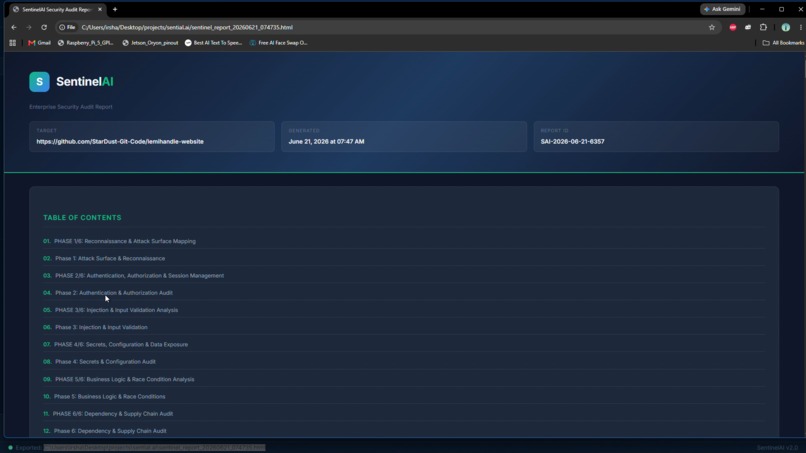The image size is (806, 453).
Task: Open the apps grid in bookmarks bar
Action: (x=13, y=43)
